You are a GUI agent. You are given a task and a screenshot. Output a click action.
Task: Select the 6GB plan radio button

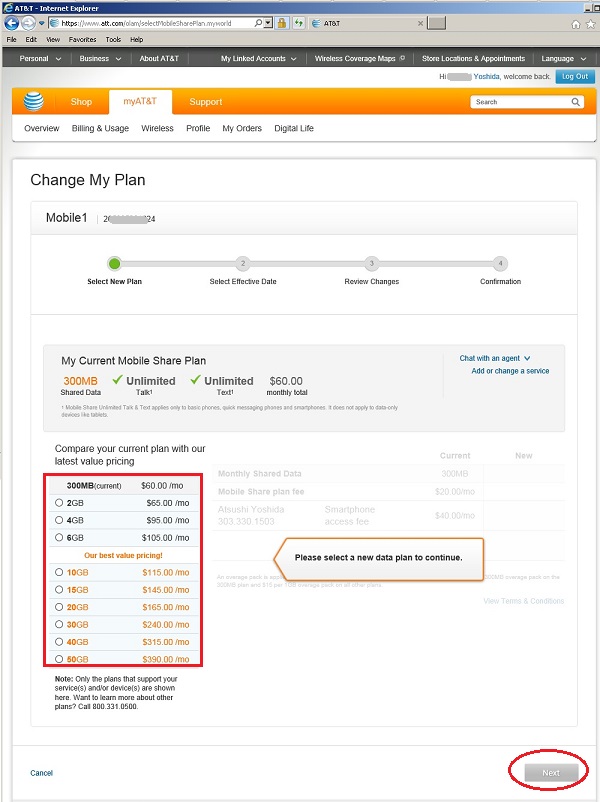(59, 538)
